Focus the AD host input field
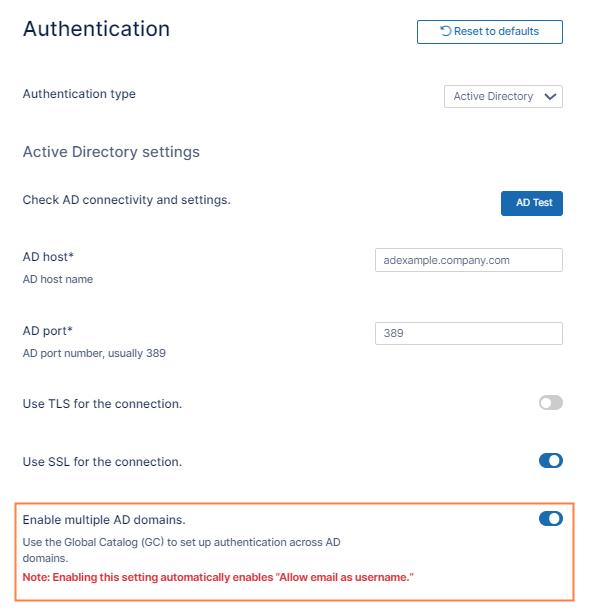The width and height of the screenshot is (599, 610). click(469, 260)
